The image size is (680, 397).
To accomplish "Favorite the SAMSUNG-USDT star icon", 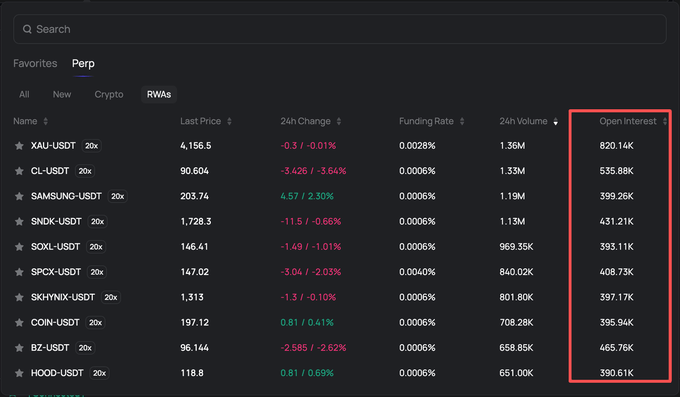I will click(19, 196).
